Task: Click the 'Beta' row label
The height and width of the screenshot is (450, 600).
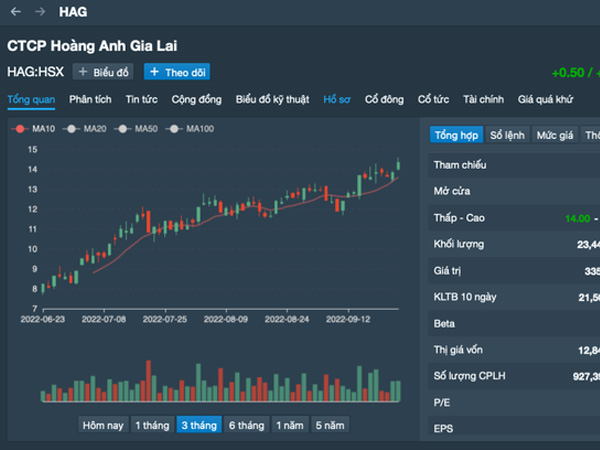Action: click(x=444, y=324)
